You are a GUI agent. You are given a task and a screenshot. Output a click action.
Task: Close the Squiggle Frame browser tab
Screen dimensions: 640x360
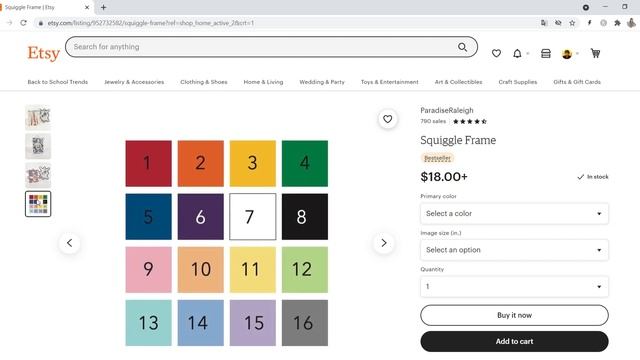point(87,7)
